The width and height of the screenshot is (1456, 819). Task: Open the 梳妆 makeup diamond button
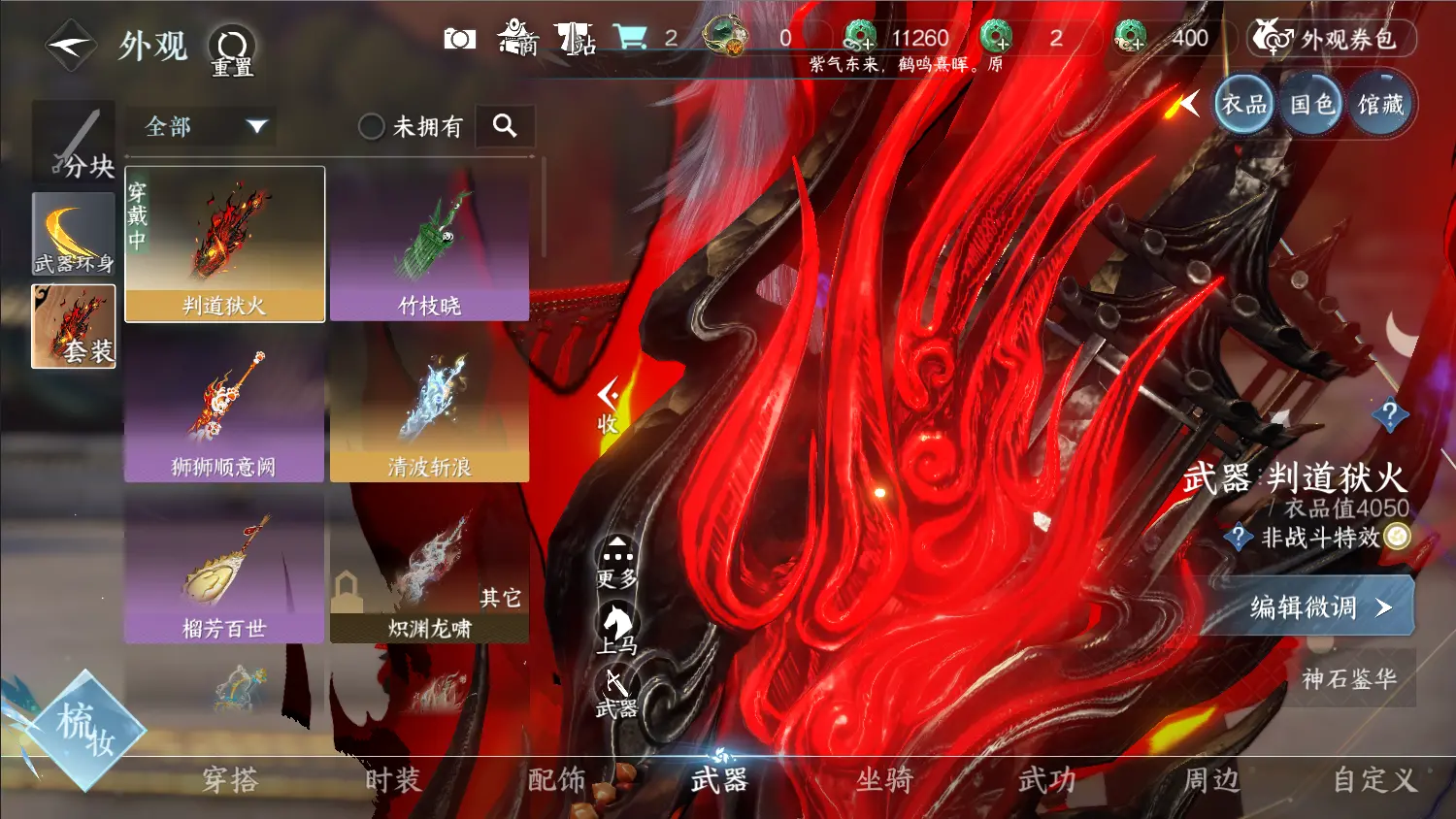click(85, 730)
